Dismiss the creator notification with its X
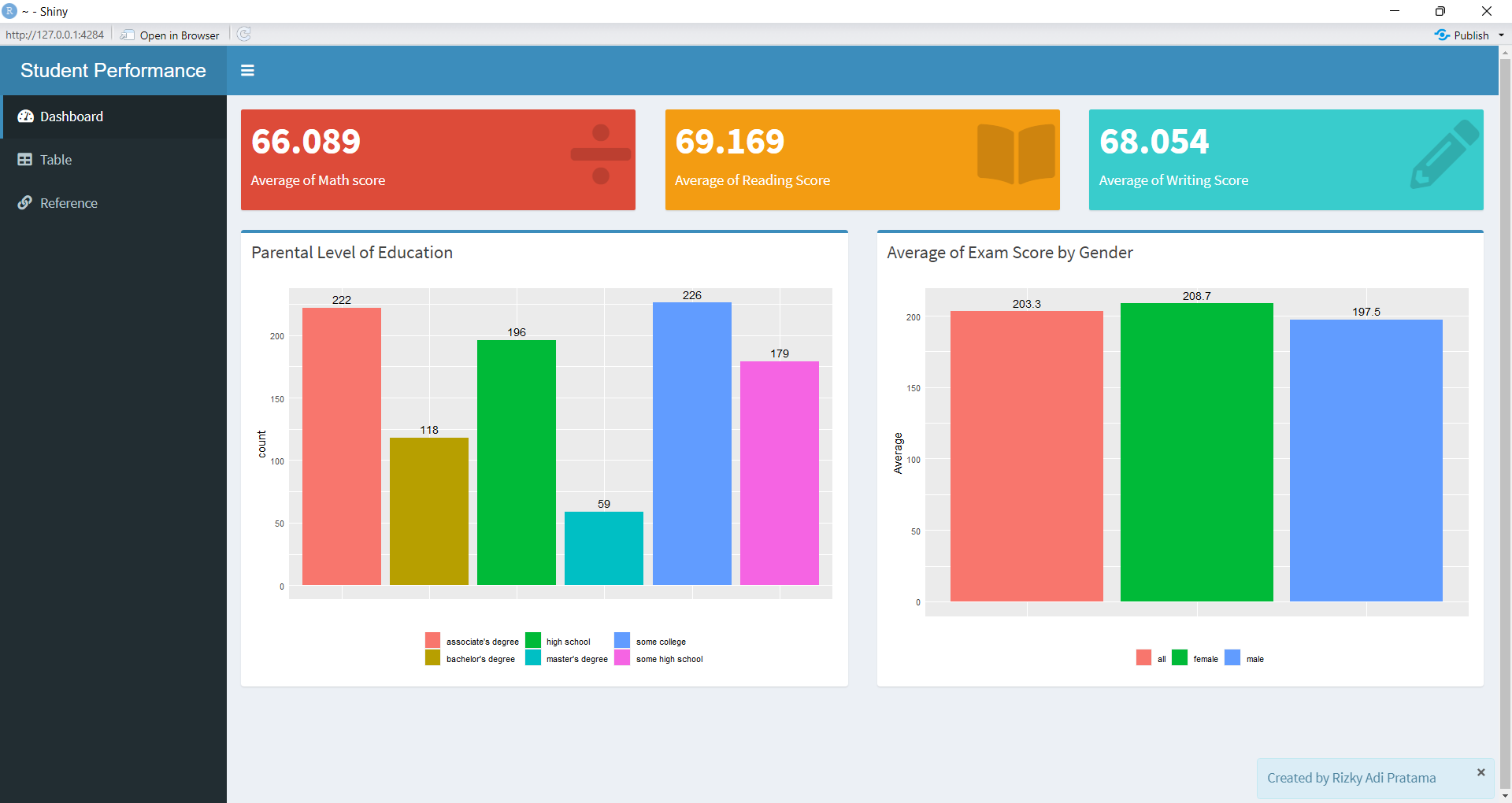 1480,772
